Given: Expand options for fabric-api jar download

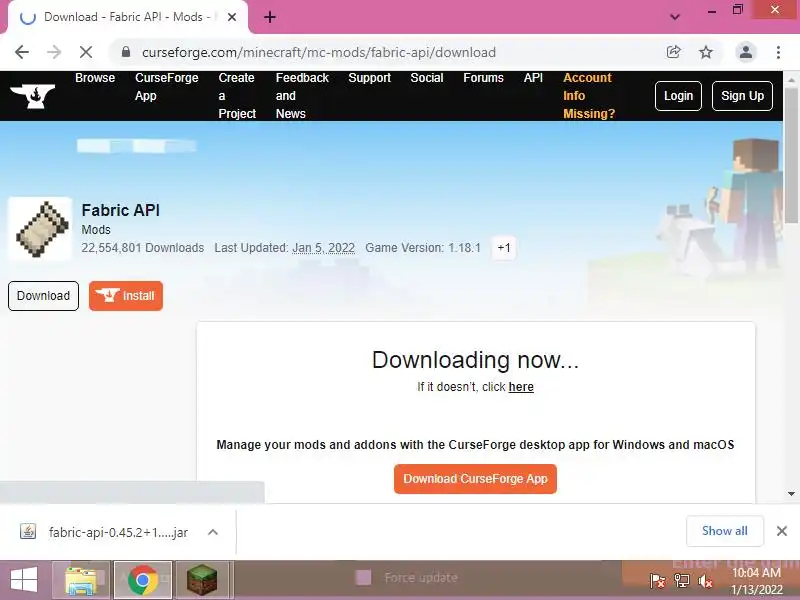Looking at the screenshot, I should tap(213, 532).
